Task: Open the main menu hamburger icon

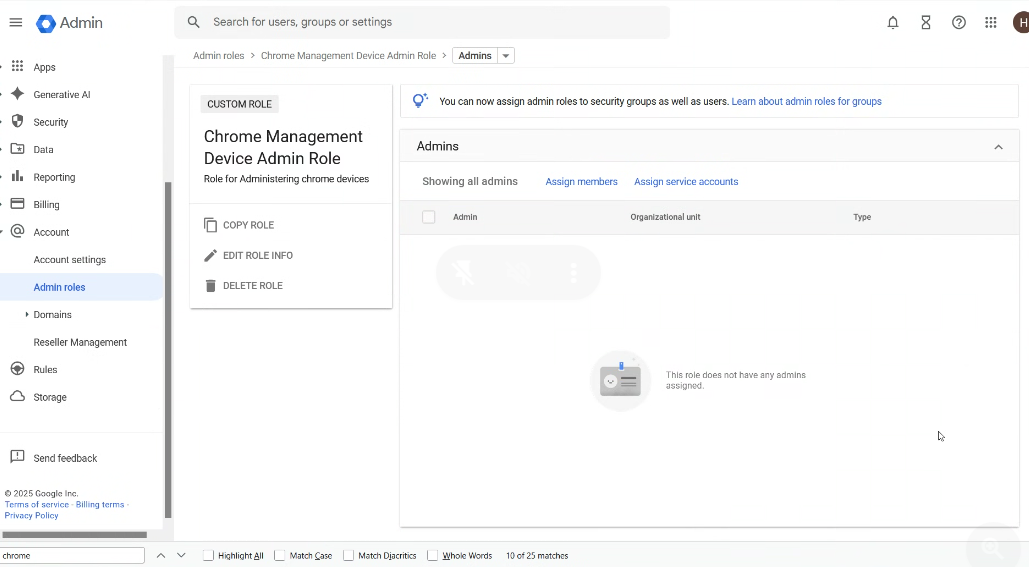Action: (x=15, y=23)
